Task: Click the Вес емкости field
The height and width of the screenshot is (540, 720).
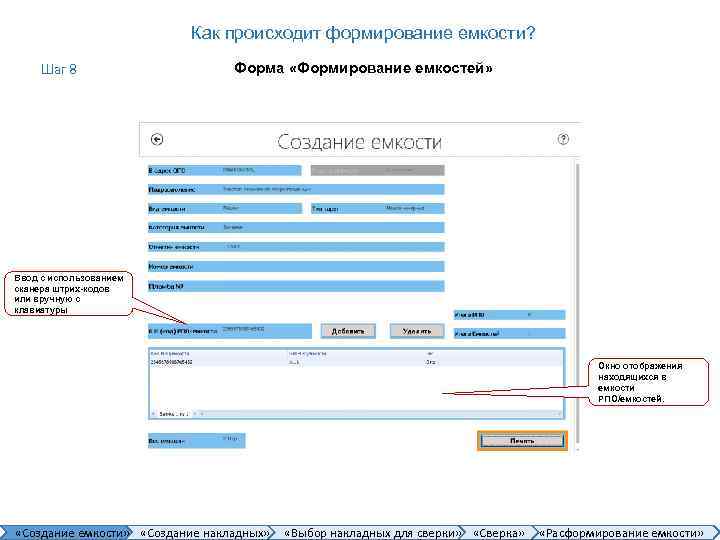Action: click(197, 441)
